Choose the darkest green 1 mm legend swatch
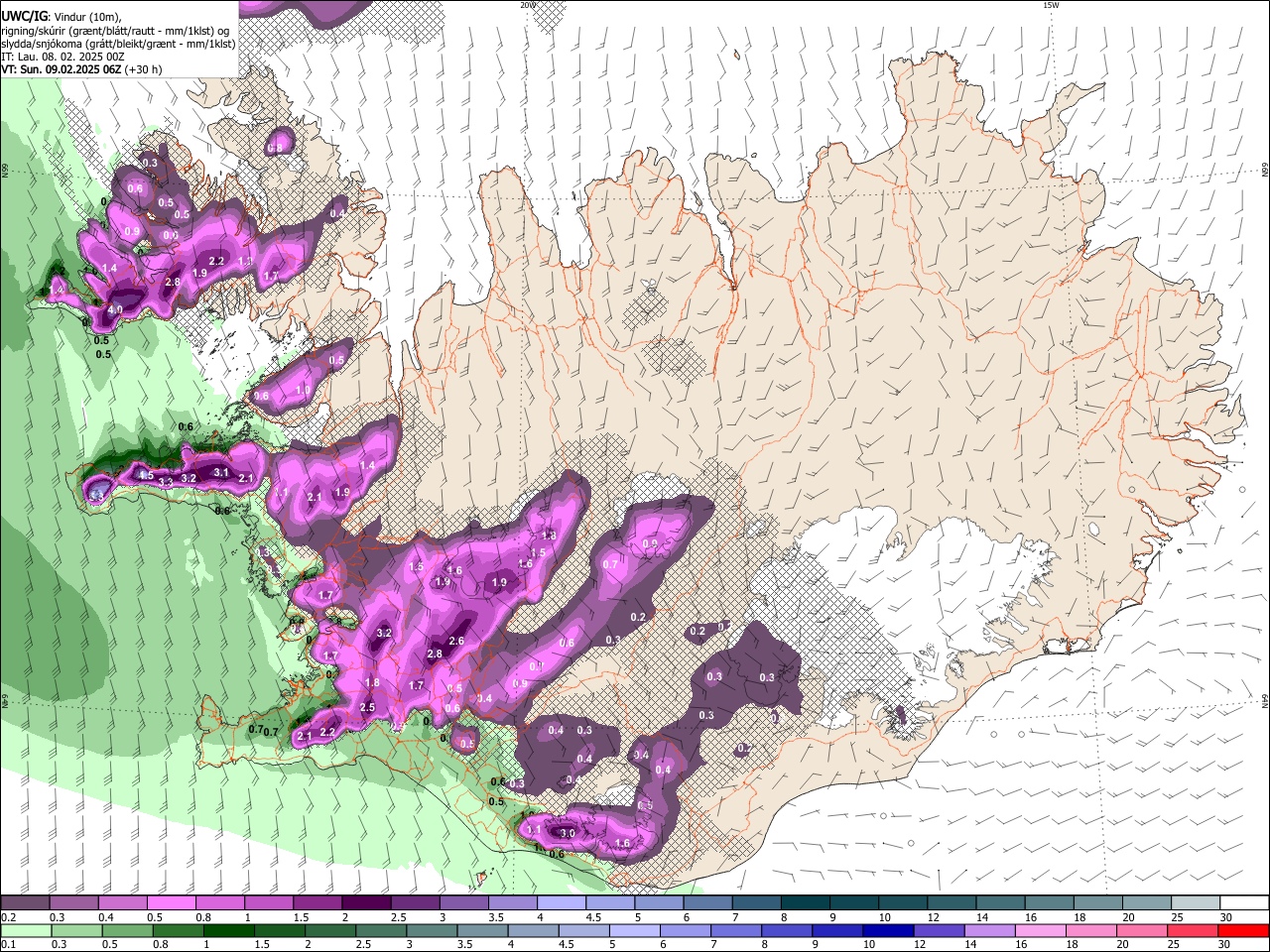The height and width of the screenshot is (952, 1270). pyautogui.click(x=228, y=930)
